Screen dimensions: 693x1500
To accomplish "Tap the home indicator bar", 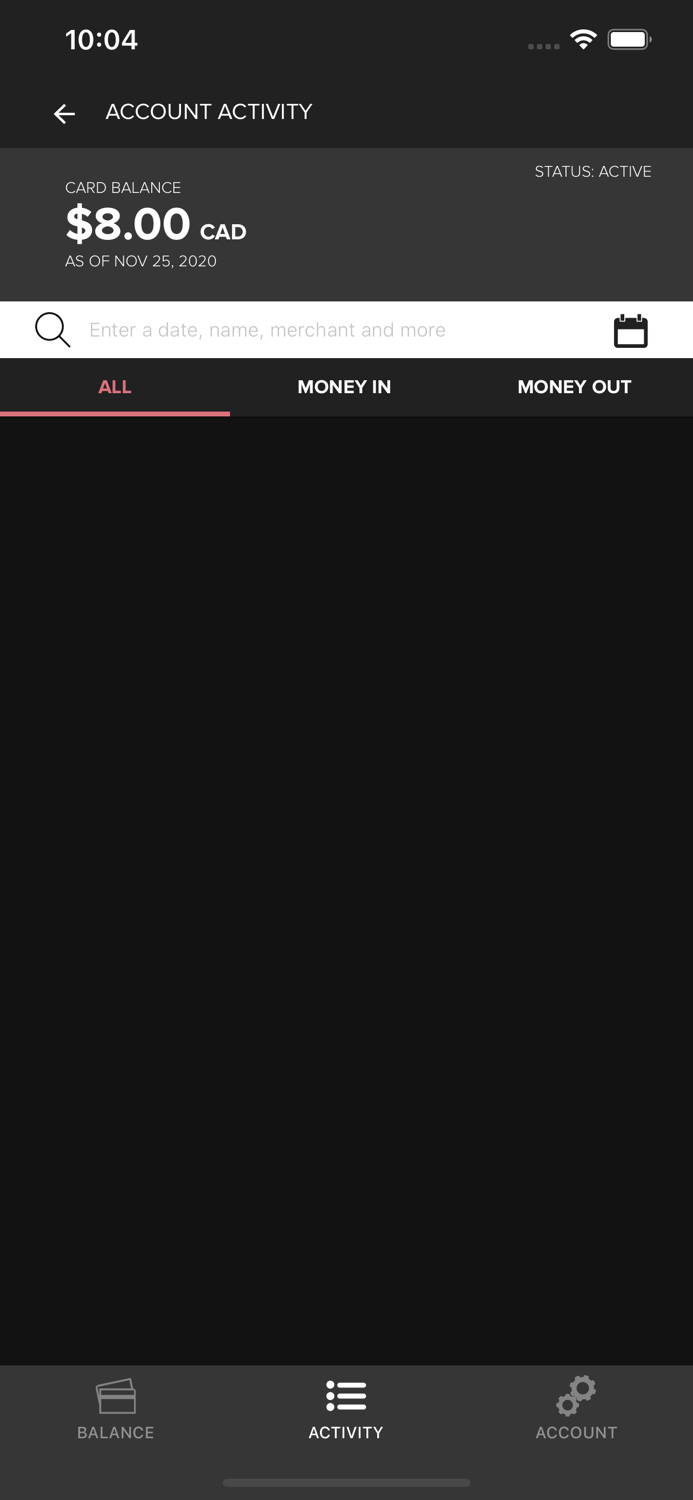I will coord(346,1483).
